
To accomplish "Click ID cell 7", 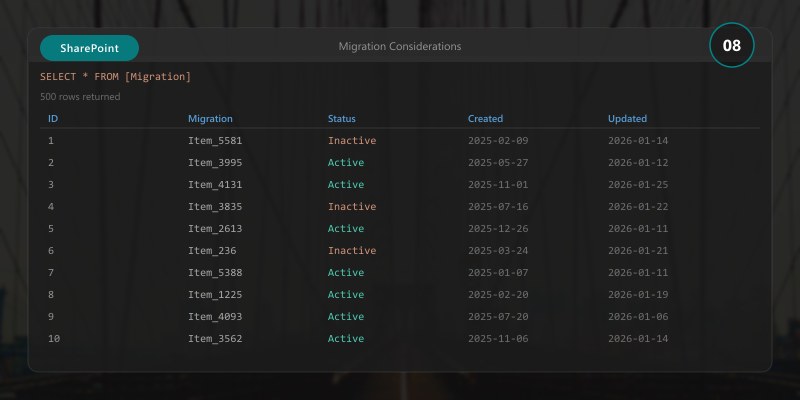I will point(51,272).
